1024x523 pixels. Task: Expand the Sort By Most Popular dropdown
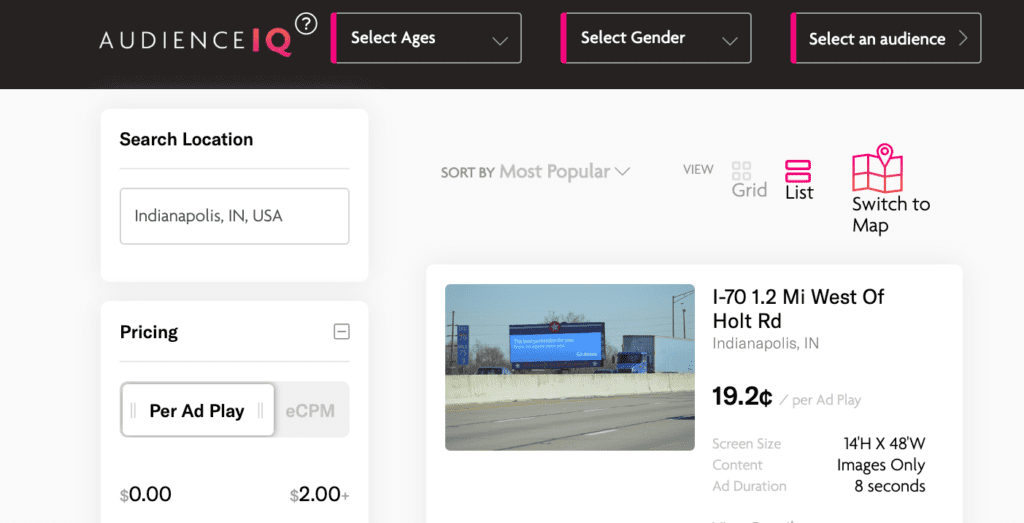(x=564, y=172)
